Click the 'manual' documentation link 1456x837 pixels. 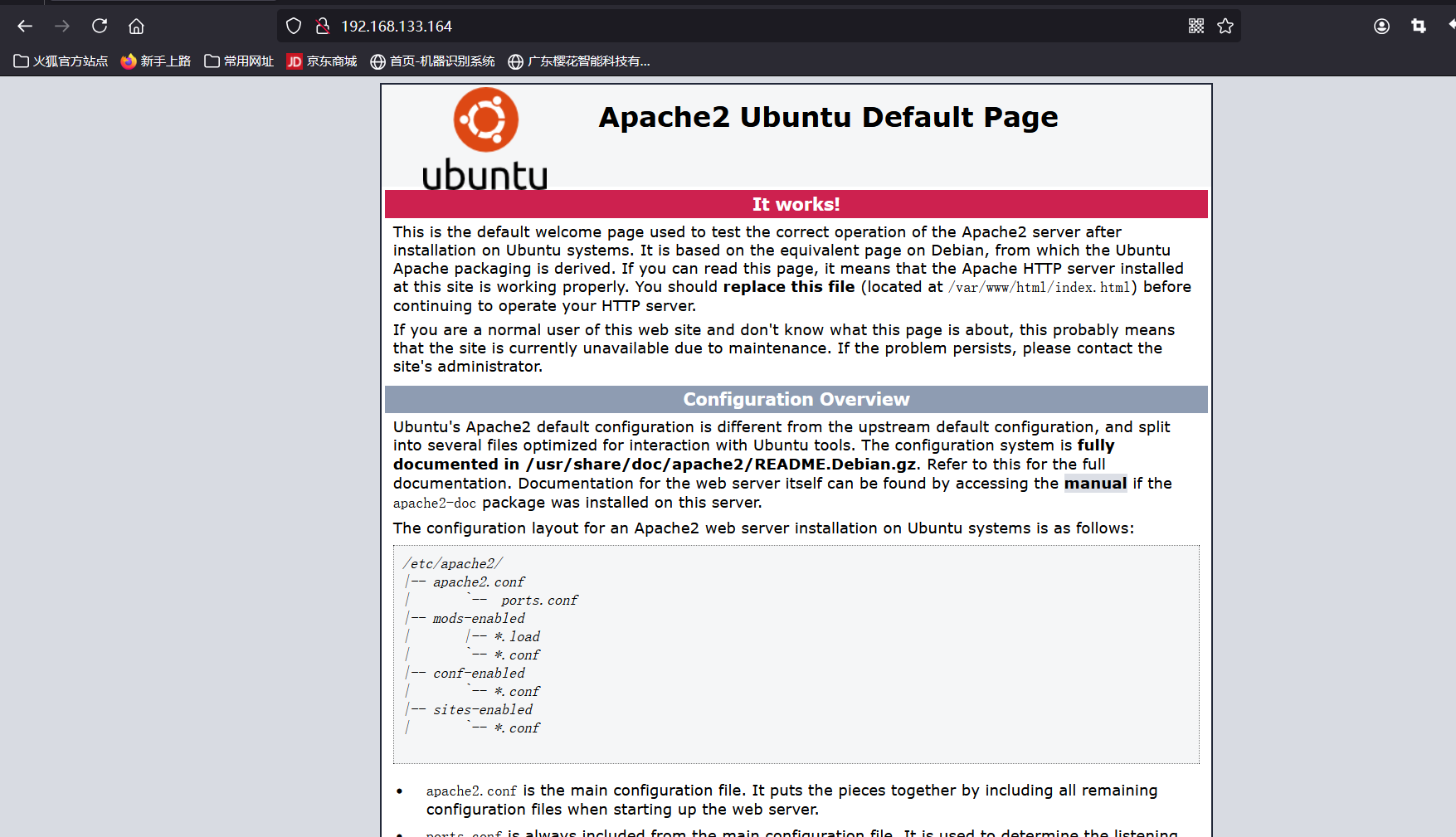[1095, 484]
